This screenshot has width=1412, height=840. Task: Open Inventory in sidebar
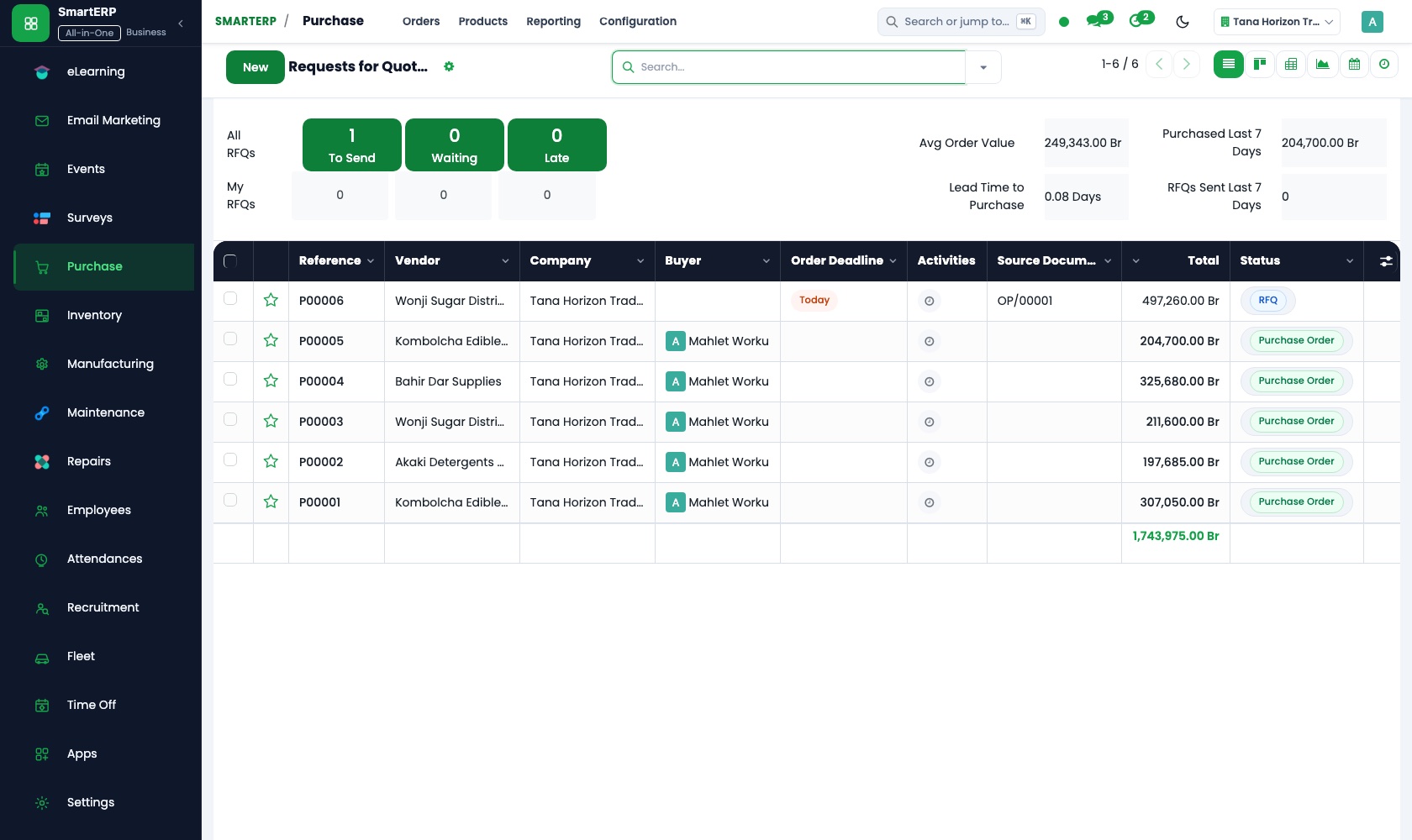click(104, 315)
